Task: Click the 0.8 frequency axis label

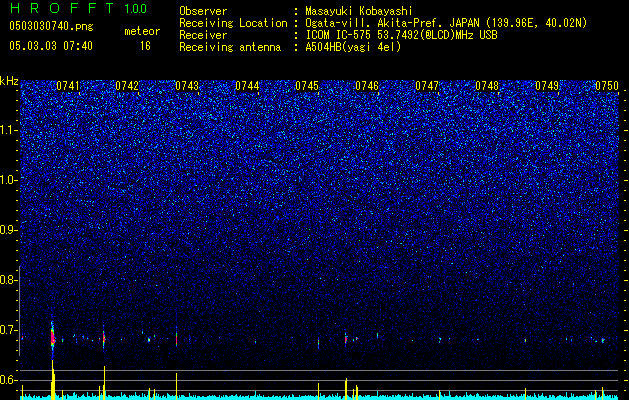Action: [7, 280]
